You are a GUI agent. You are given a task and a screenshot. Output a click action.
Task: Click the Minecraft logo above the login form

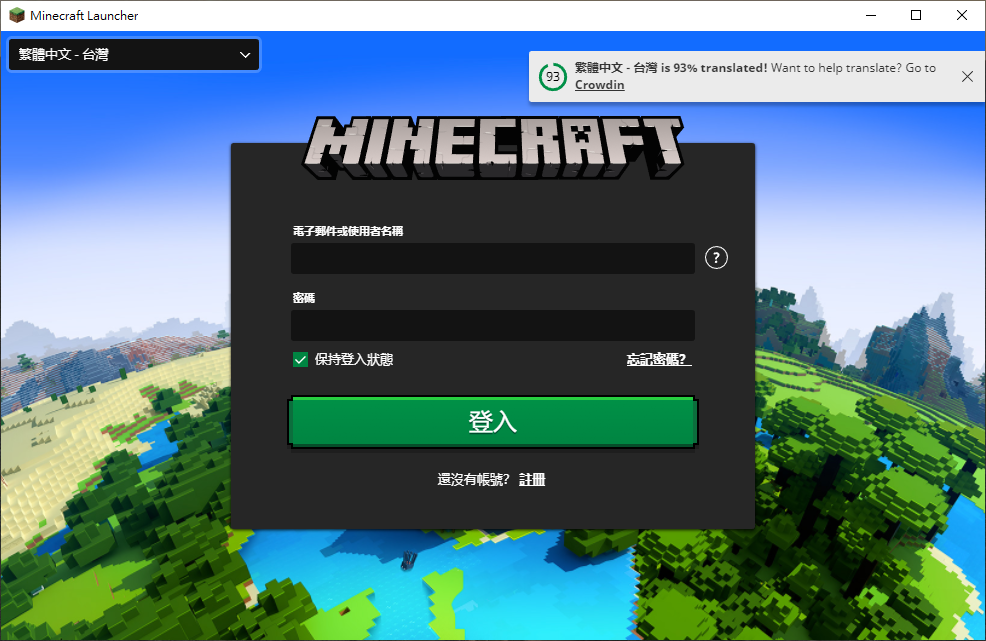click(x=495, y=145)
